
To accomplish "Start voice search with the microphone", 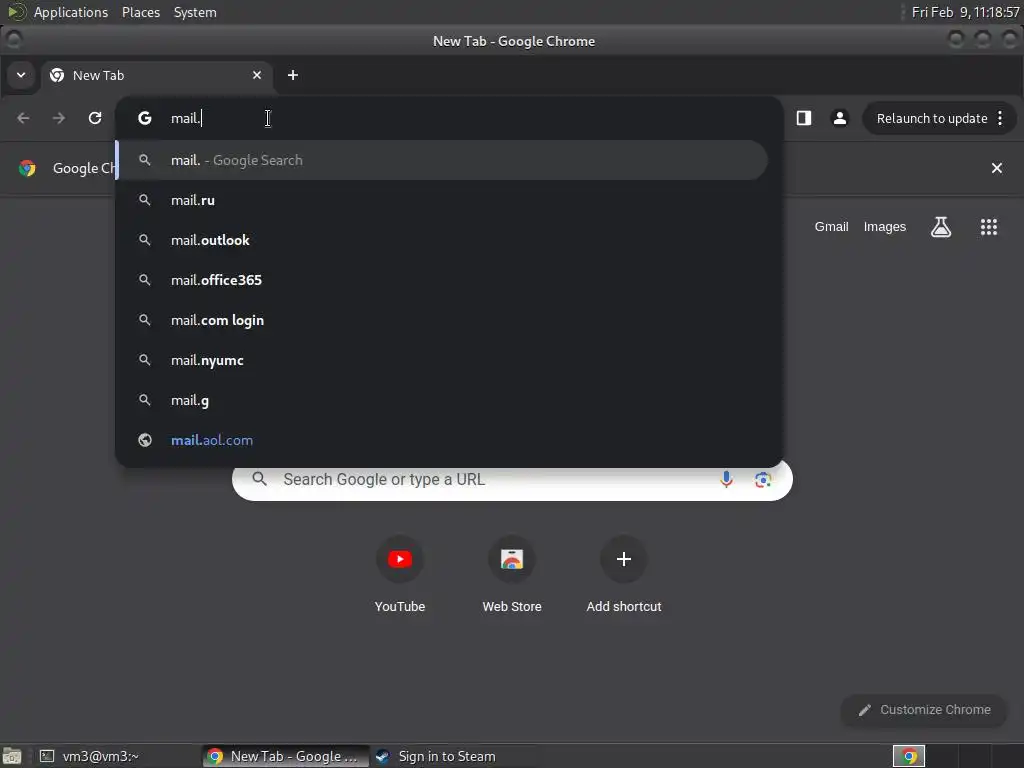I will 726,479.
